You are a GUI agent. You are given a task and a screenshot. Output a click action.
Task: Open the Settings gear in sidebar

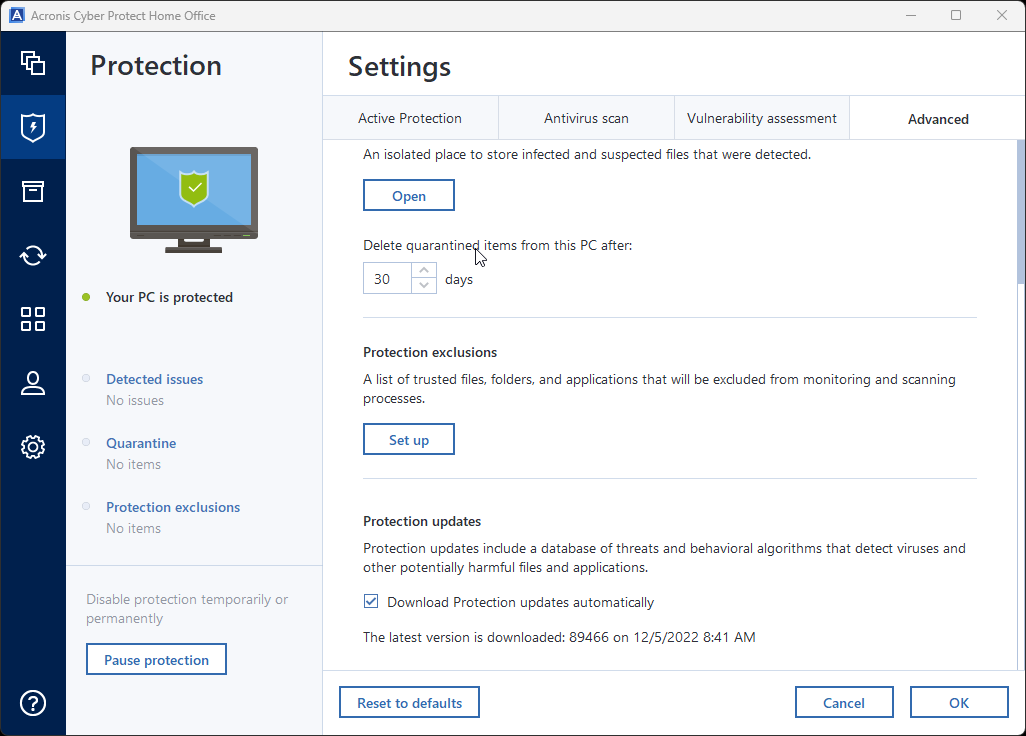point(33,447)
